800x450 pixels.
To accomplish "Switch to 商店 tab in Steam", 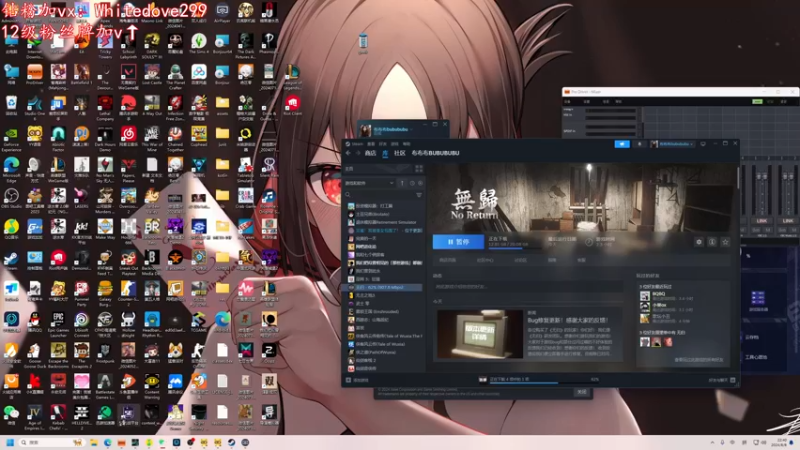I will coord(370,153).
